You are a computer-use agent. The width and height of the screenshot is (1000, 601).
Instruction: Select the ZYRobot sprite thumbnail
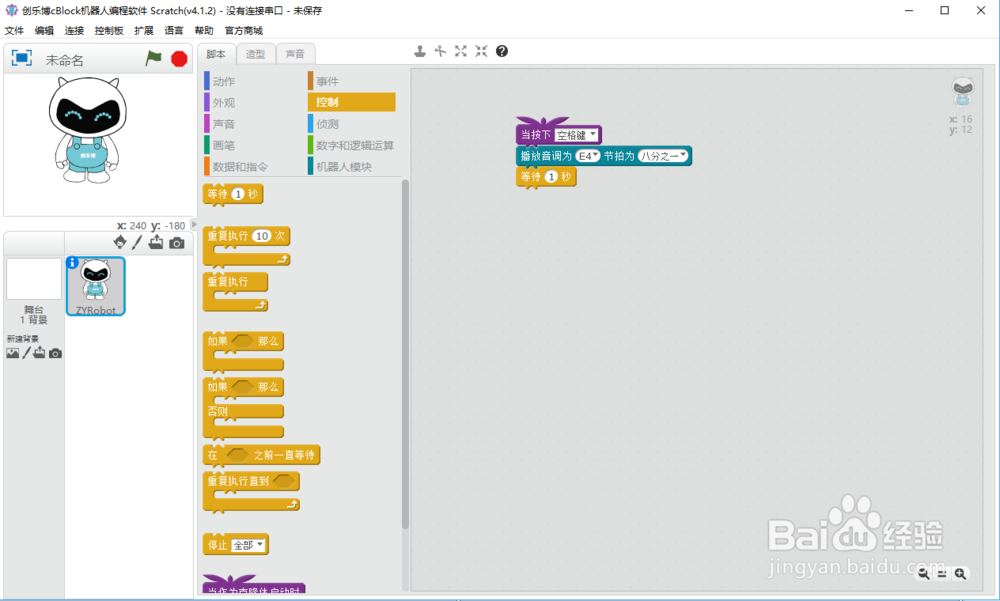click(95, 285)
